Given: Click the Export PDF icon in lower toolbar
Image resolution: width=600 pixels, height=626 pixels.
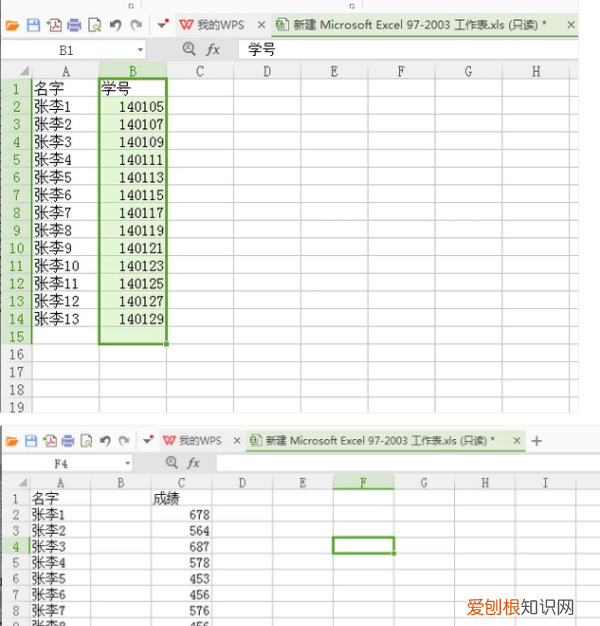Looking at the screenshot, I should (x=50, y=441).
